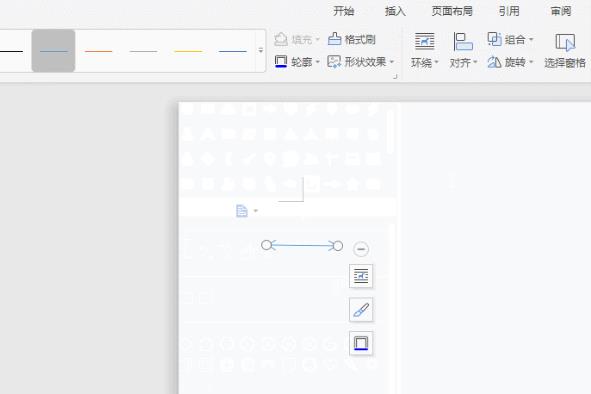Viewport: 591px width, 394px height.
Task: Open the 轮廓 dropdown arrow
Action: [317, 61]
